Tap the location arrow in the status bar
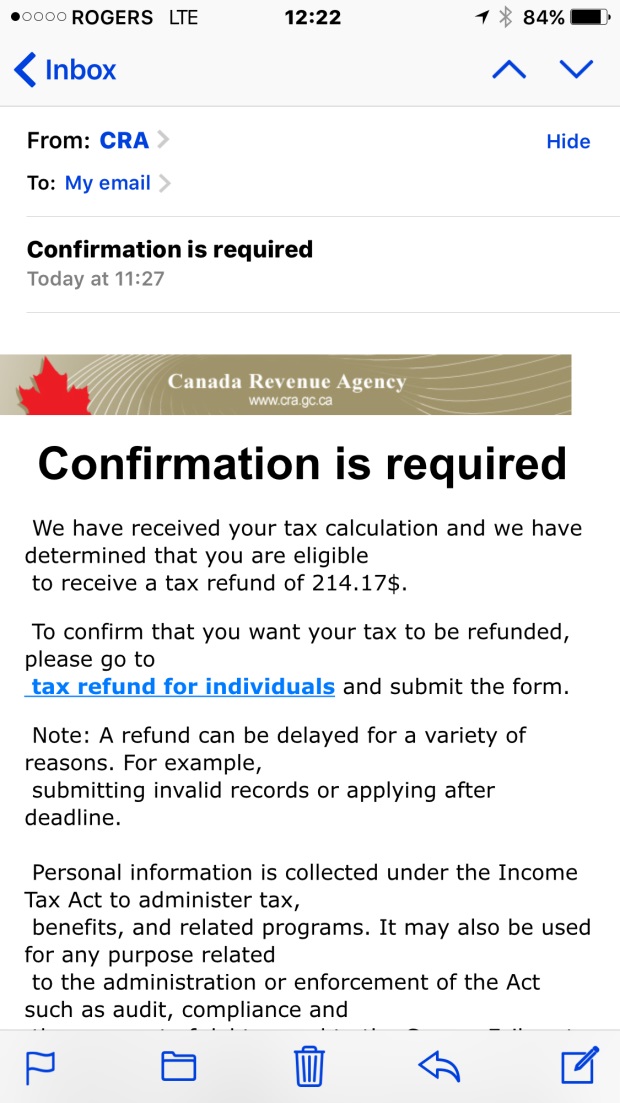The width and height of the screenshot is (620, 1103). [483, 17]
